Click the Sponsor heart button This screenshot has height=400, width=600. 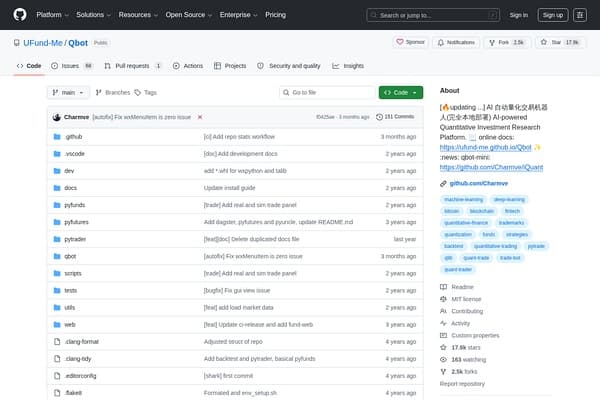coord(410,42)
